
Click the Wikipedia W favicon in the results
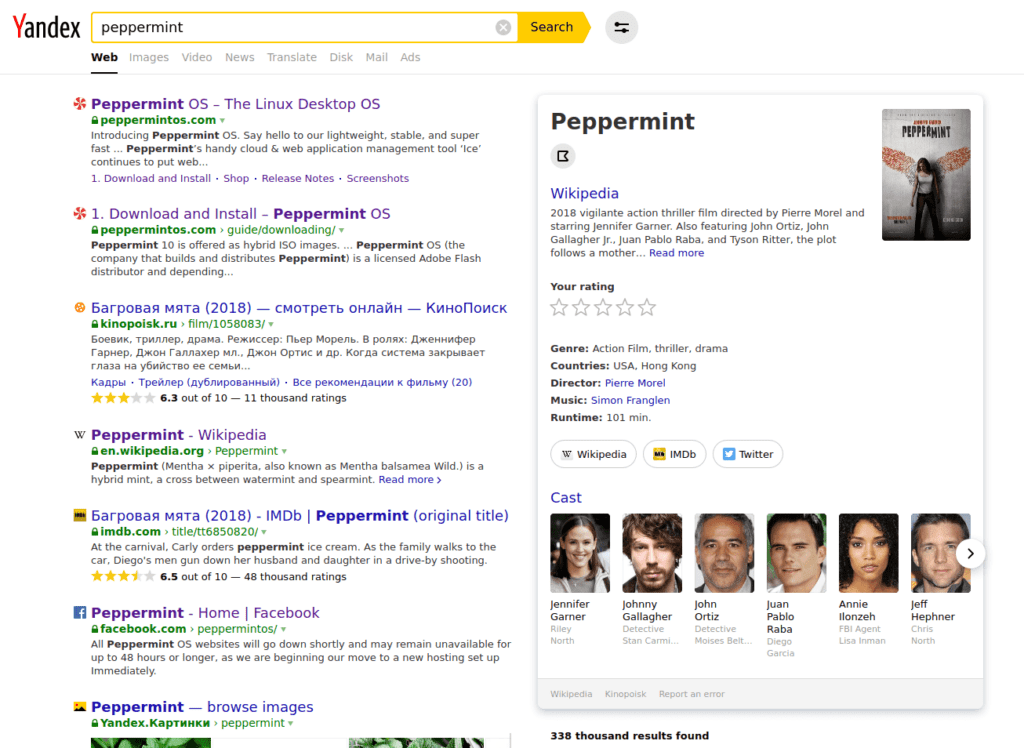tap(80, 434)
